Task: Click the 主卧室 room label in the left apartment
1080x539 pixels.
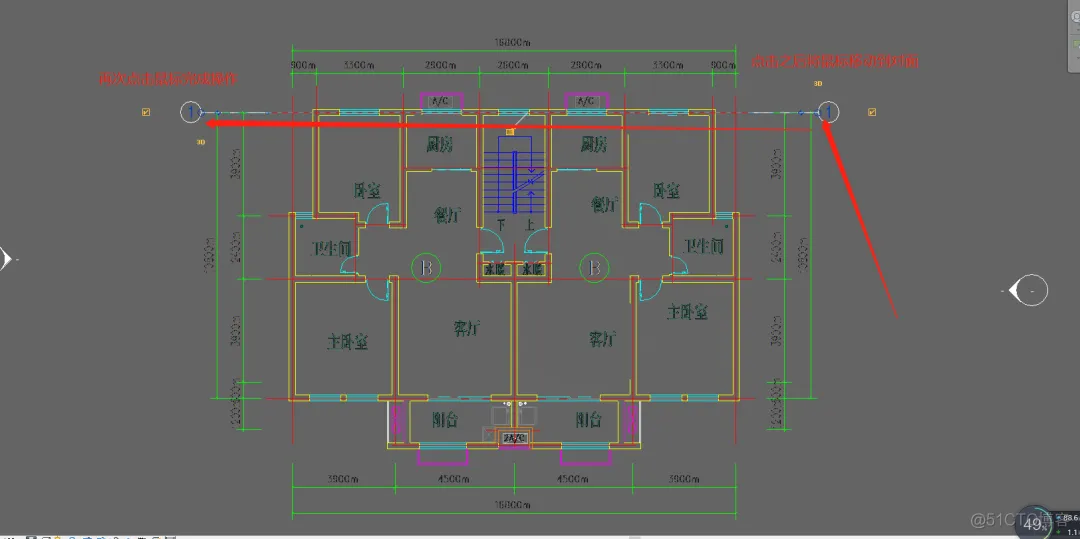Action: [347, 341]
